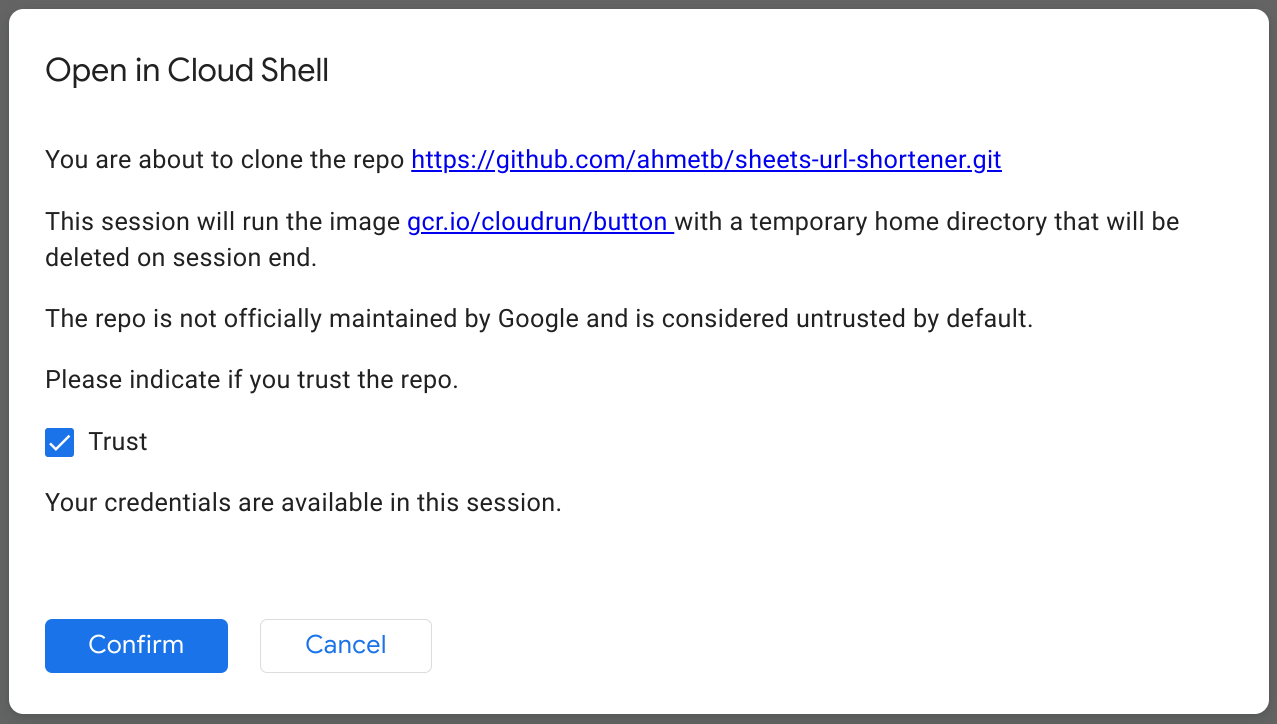Screen dimensions: 1277x724
Task: Dismiss the dialog with Cancel
Action: 346,645
